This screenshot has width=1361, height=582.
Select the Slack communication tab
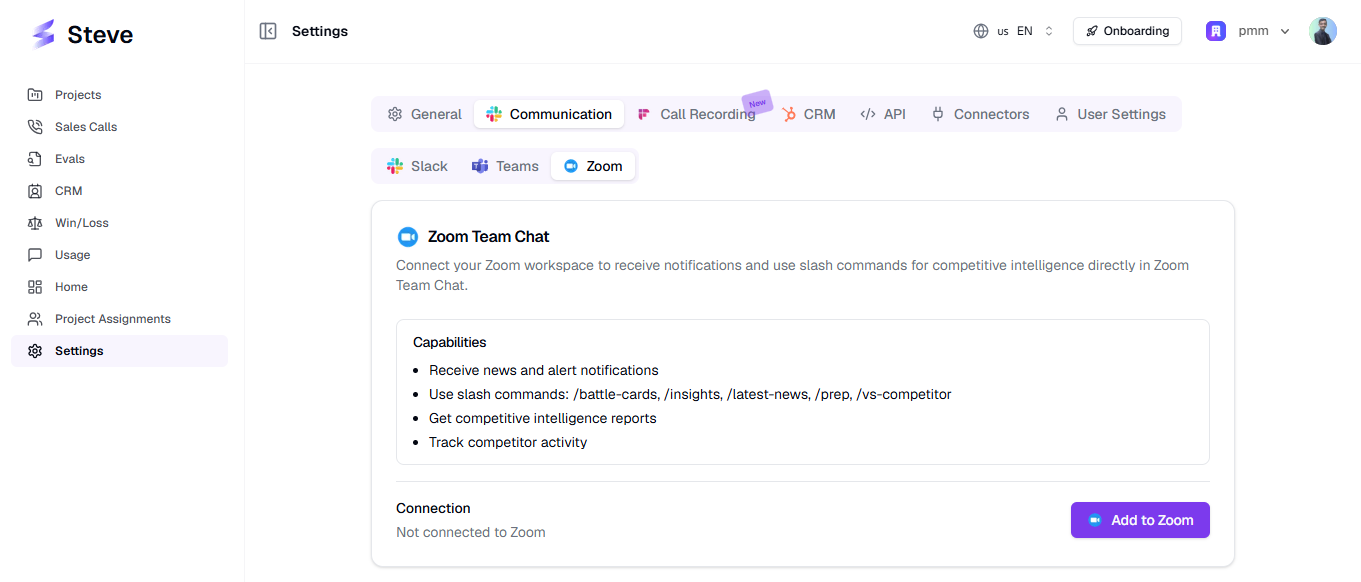pyautogui.click(x=418, y=166)
